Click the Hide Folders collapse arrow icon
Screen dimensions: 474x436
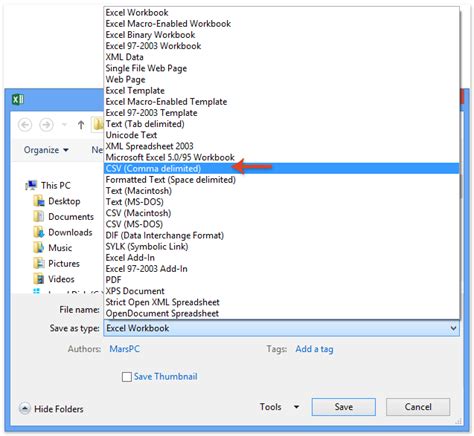pos(25,409)
